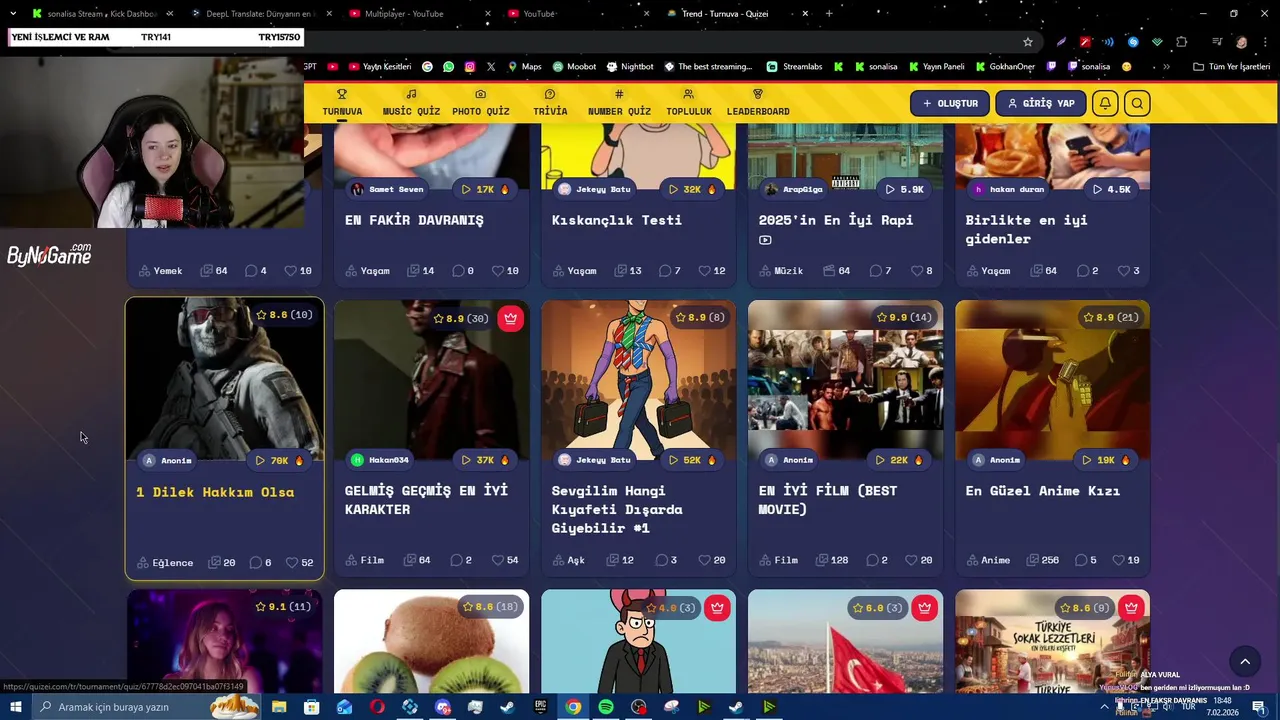Open the PHOTO QUIZ tab

tap(480, 103)
